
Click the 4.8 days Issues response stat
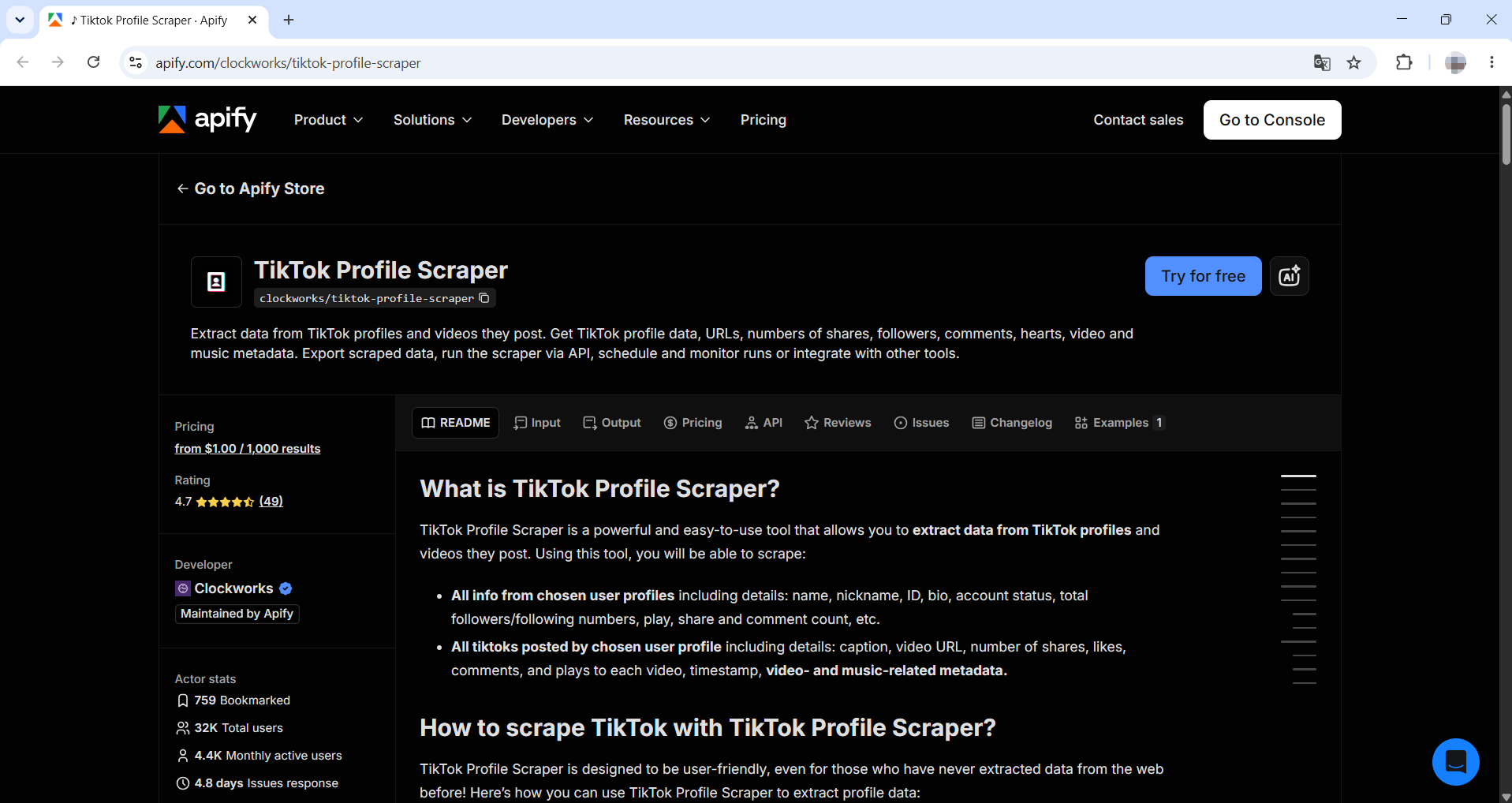(x=257, y=783)
